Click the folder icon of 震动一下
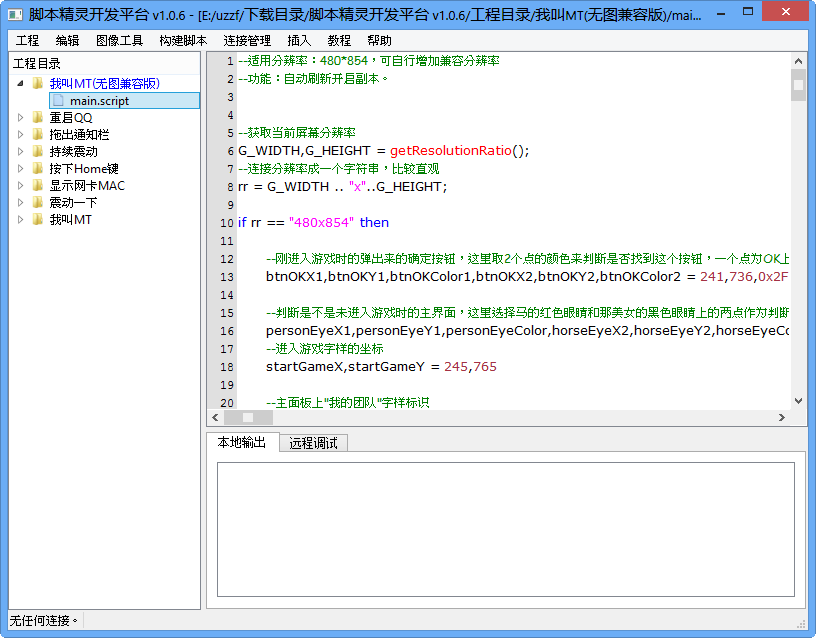Image resolution: width=816 pixels, height=638 pixels. coord(37,202)
